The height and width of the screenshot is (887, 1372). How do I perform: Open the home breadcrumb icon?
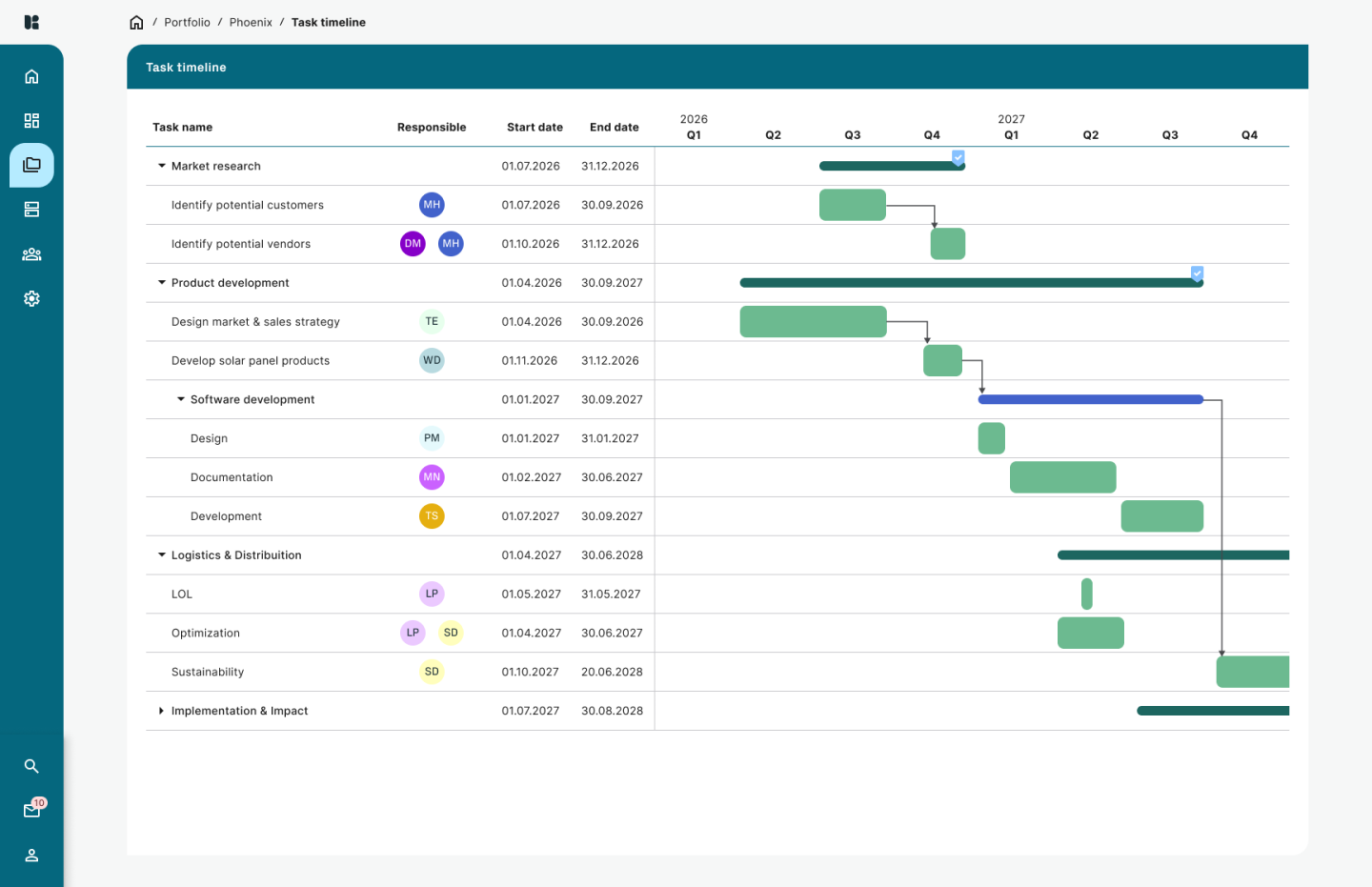[x=136, y=21]
